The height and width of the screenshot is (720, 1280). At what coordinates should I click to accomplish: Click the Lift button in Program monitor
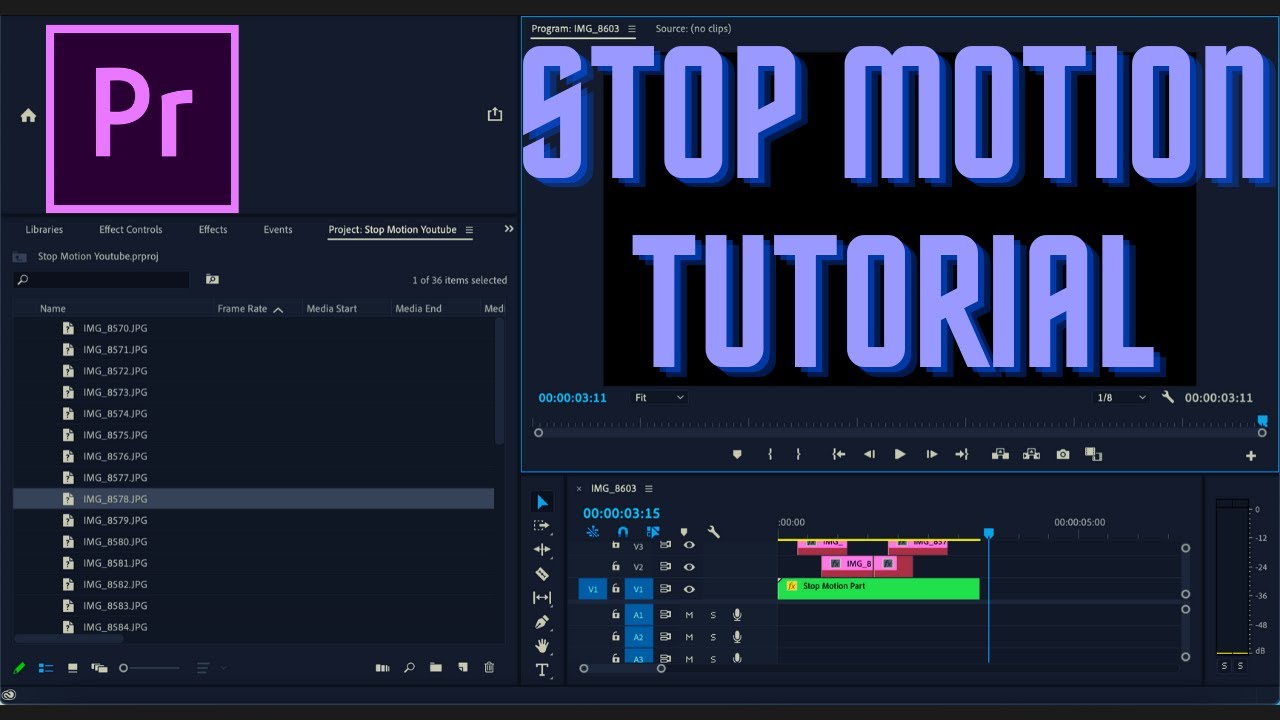1000,454
